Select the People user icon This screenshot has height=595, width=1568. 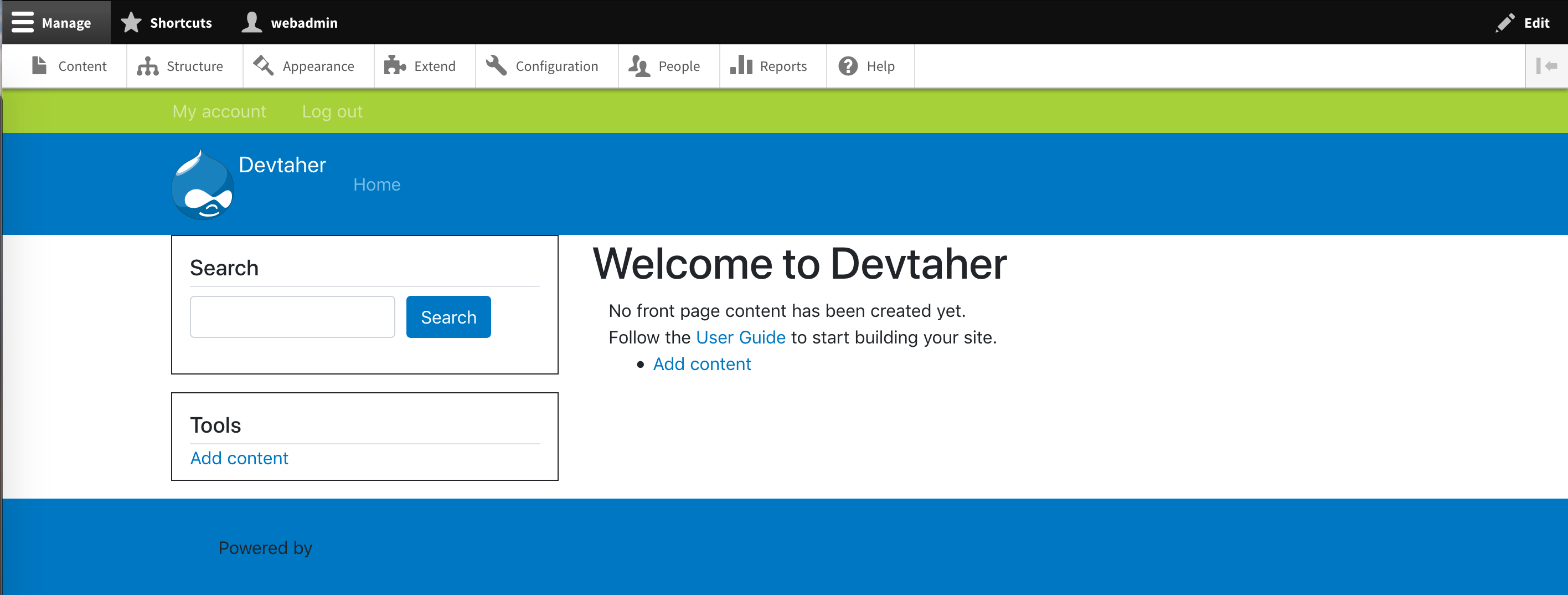[638, 66]
